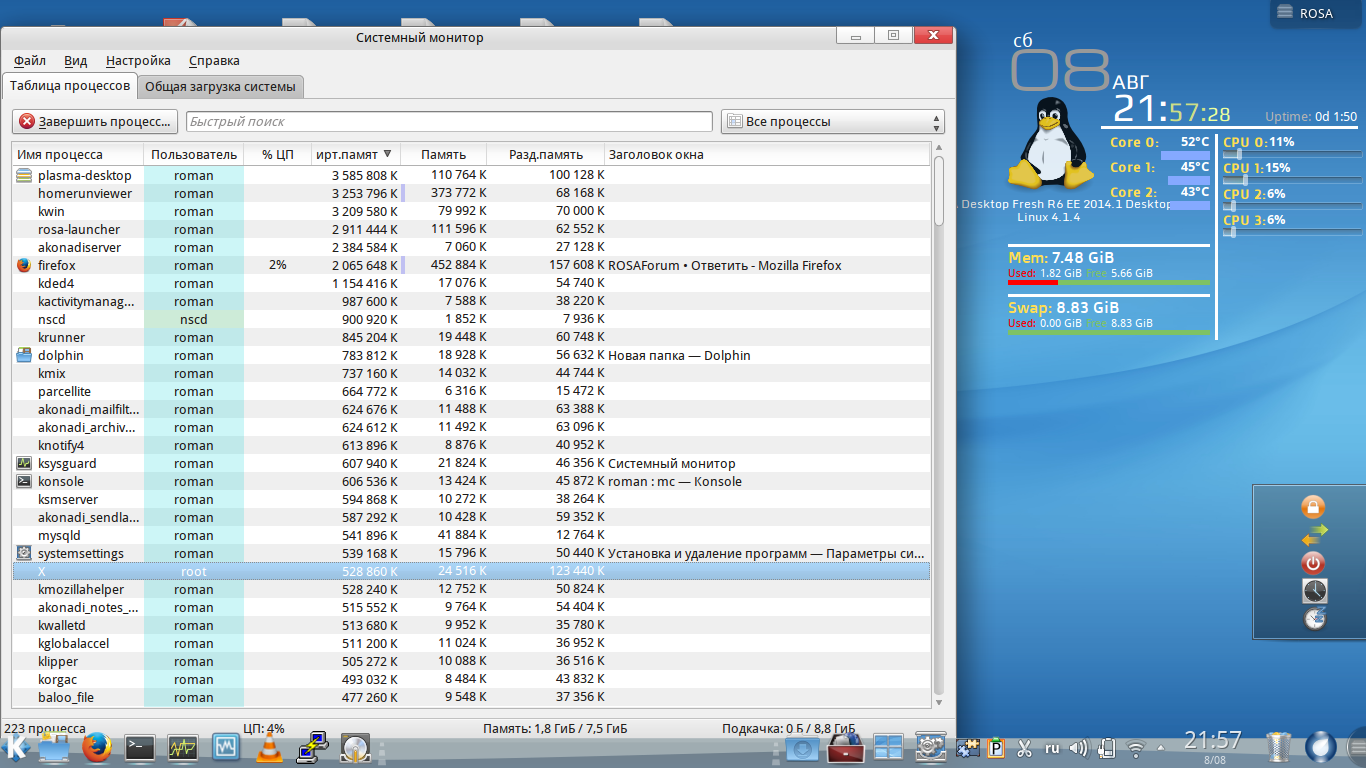Open the 'Вид' menu
Screen dimensions: 1366x768
(x=76, y=61)
